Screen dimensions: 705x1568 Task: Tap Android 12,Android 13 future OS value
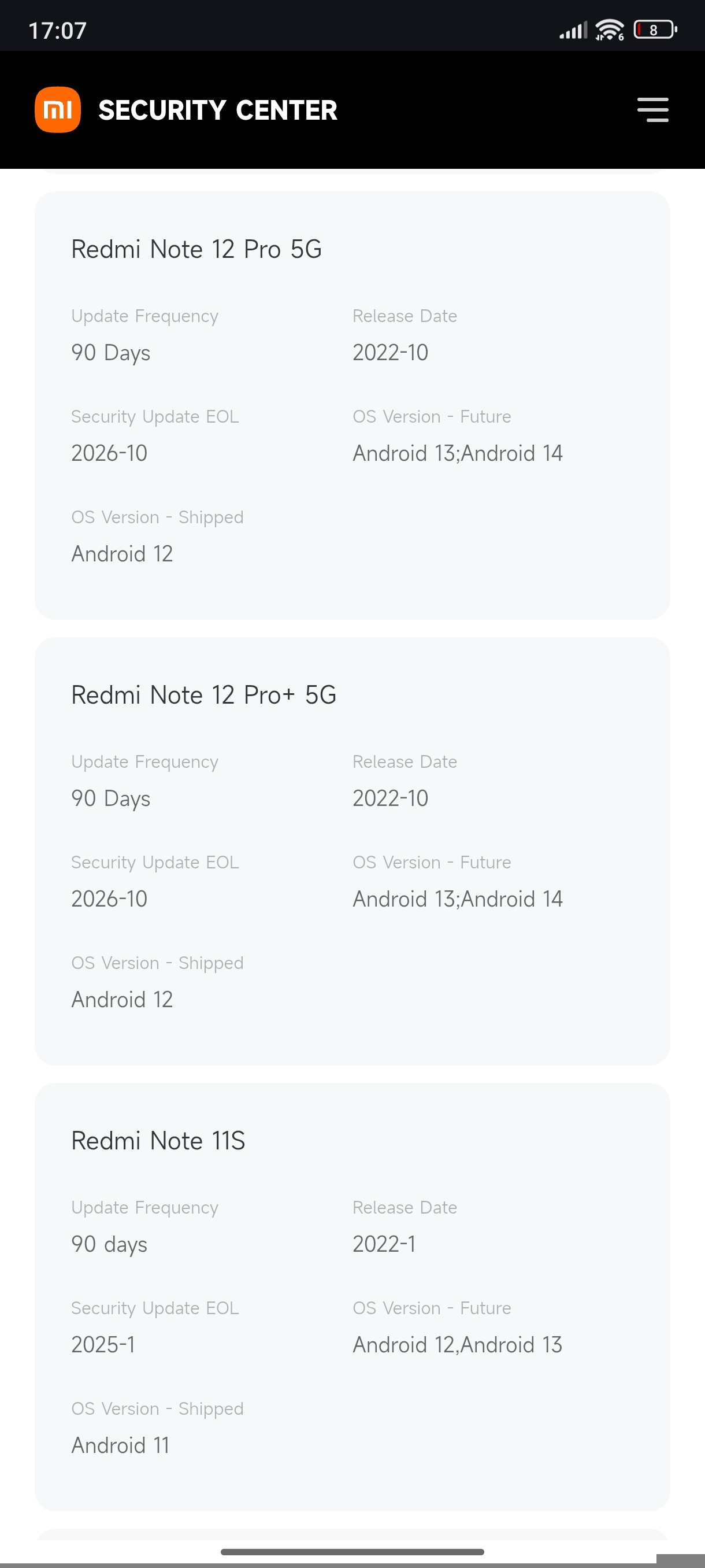click(457, 1344)
